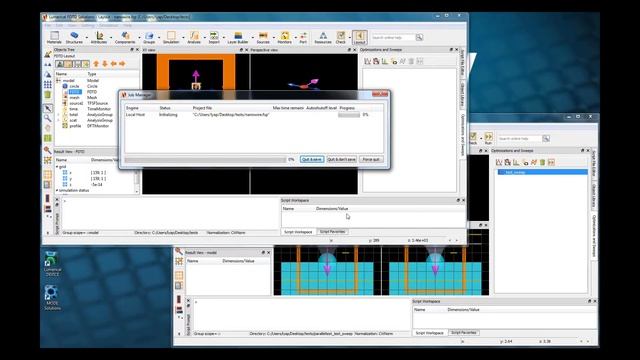Viewport: 640px width, 360px height.
Task: Close the Job Manager dialog
Action: click(x=380, y=94)
